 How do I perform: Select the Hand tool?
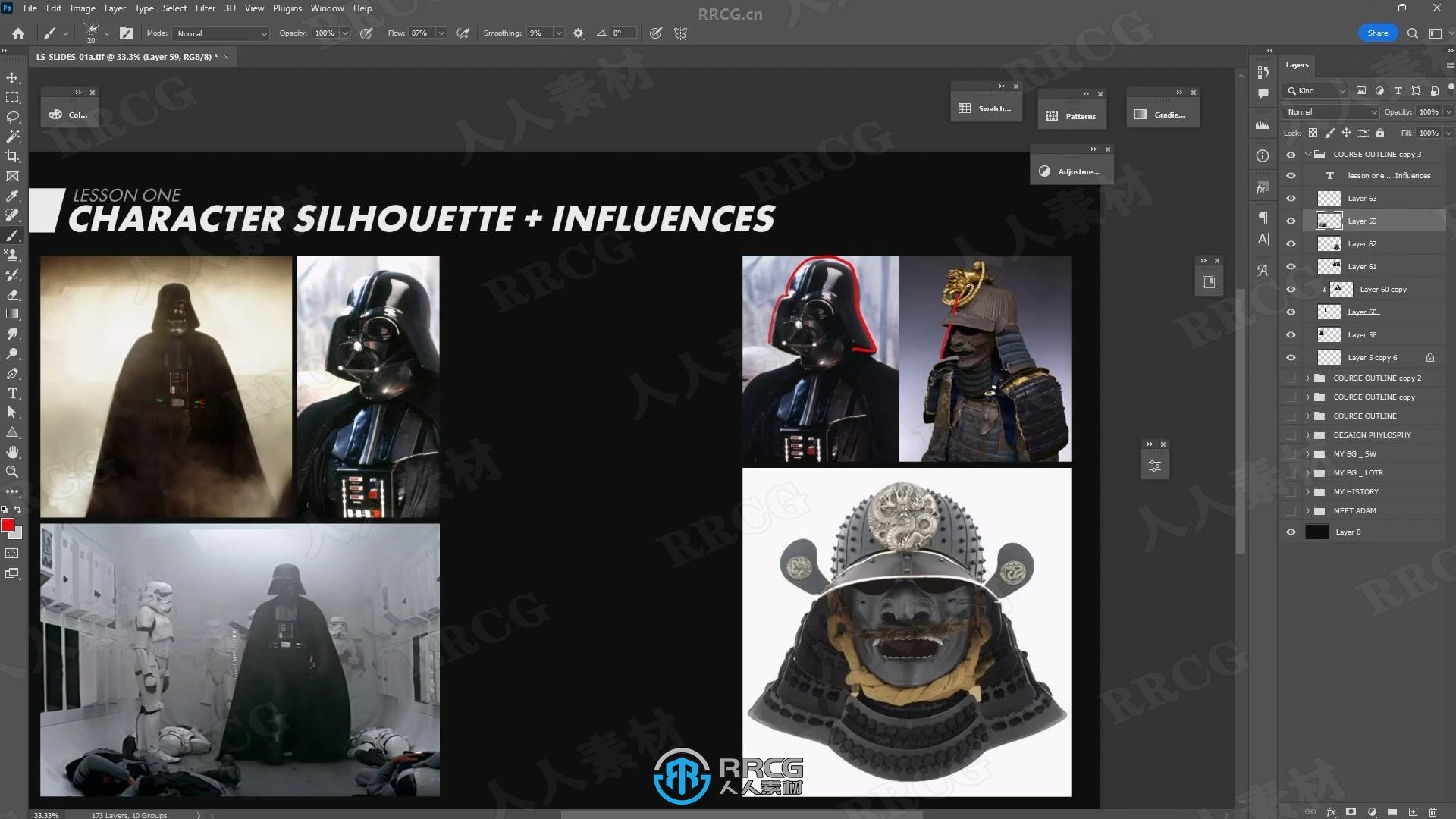[12, 452]
